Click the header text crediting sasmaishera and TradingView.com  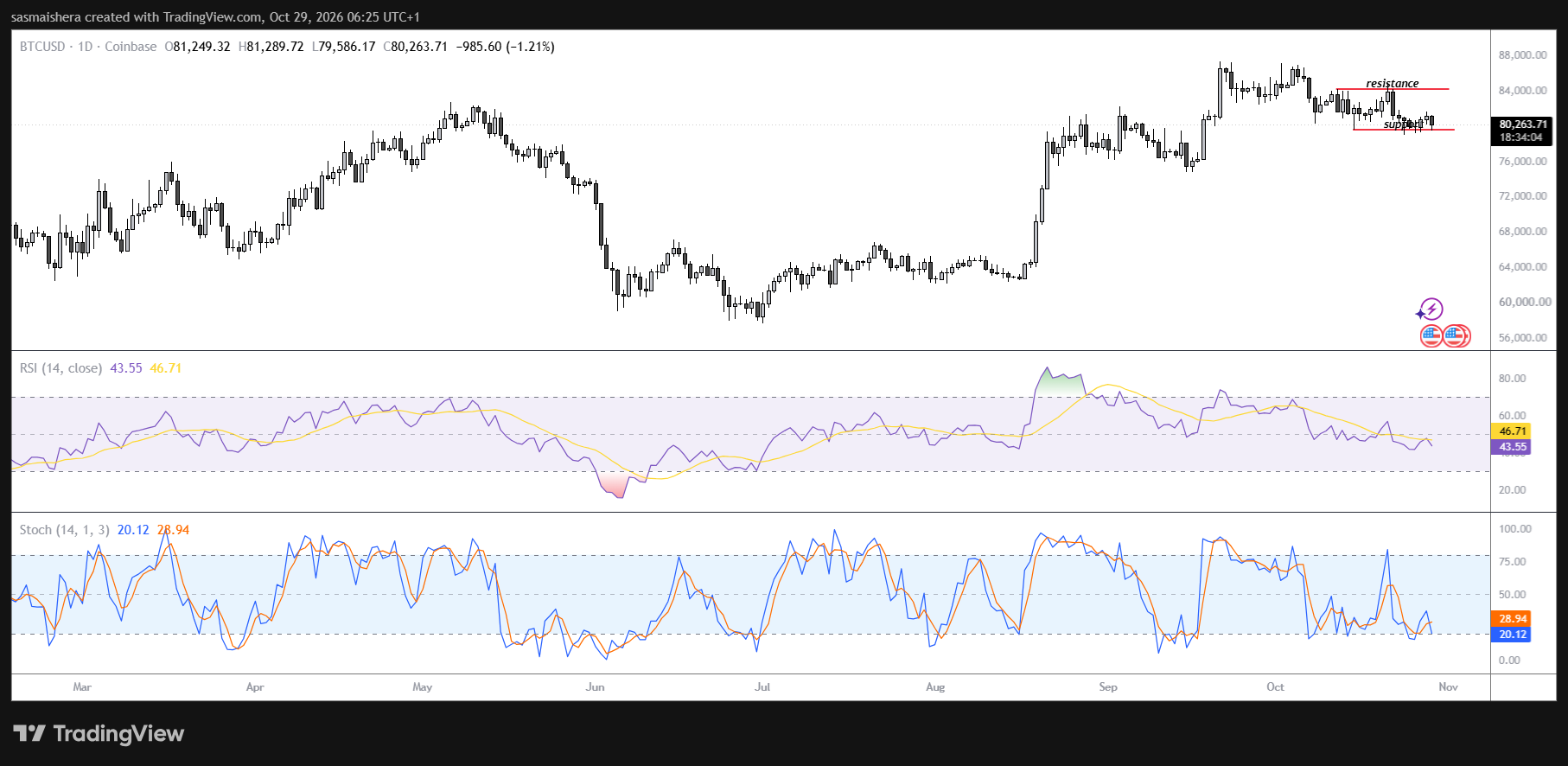215,17
